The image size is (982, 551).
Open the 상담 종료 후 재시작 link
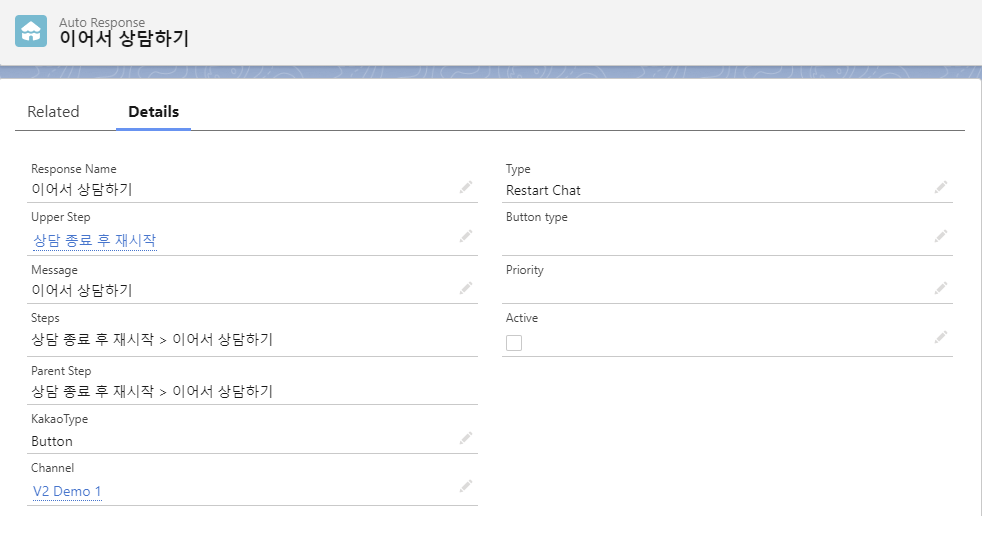[94, 241]
